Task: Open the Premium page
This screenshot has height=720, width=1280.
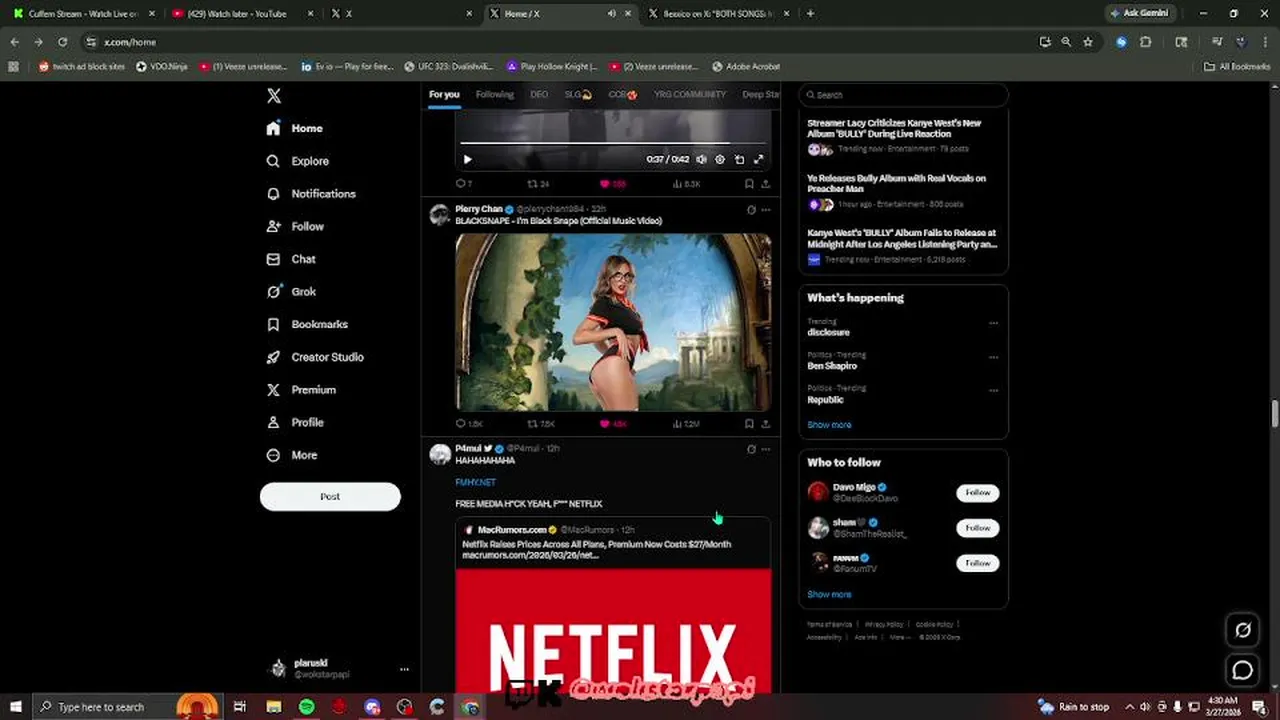Action: click(x=301, y=390)
